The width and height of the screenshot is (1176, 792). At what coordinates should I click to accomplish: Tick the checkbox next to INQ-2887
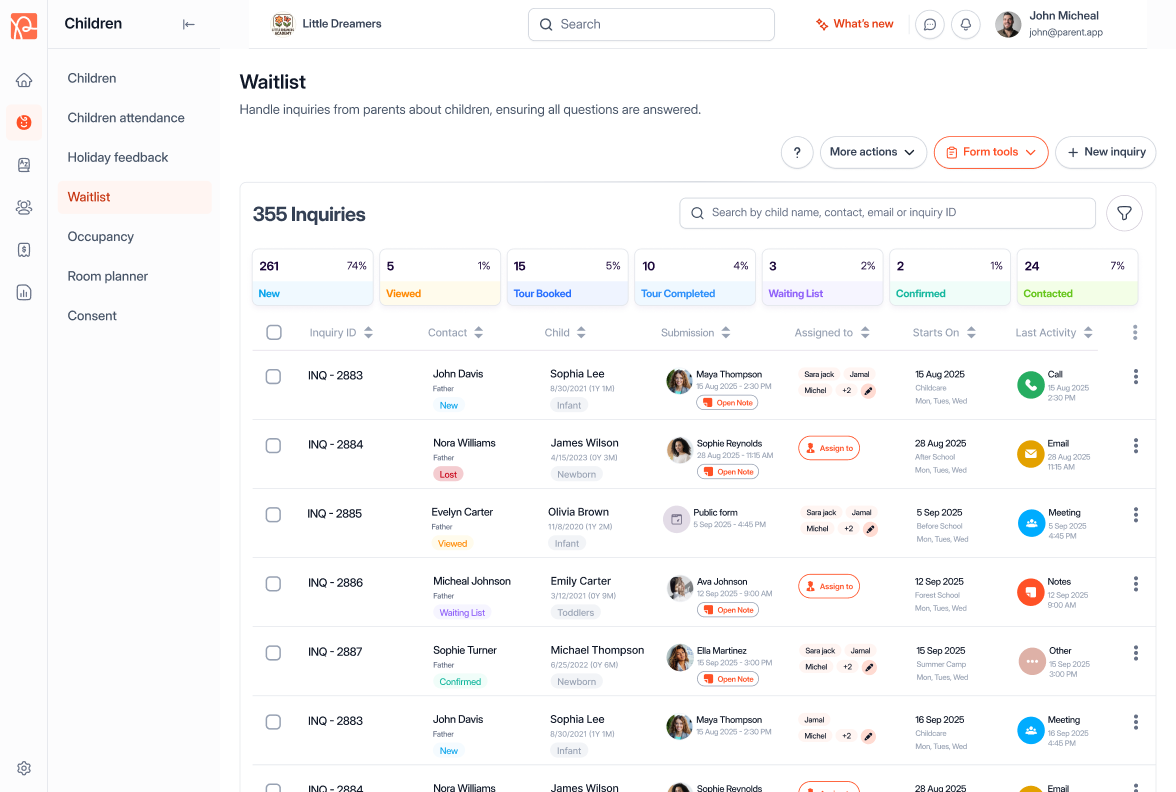(273, 653)
